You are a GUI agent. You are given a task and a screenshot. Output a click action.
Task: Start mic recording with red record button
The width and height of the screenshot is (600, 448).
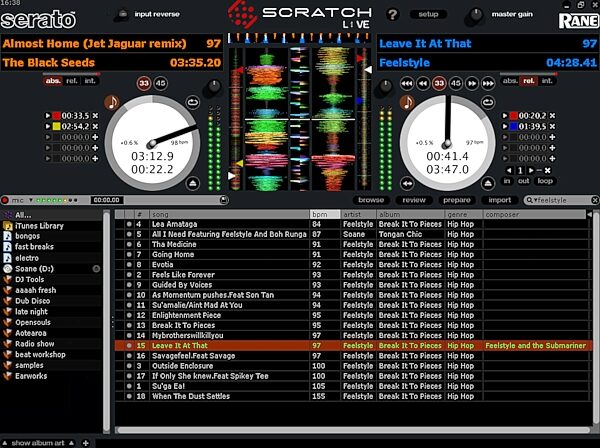coord(5,200)
